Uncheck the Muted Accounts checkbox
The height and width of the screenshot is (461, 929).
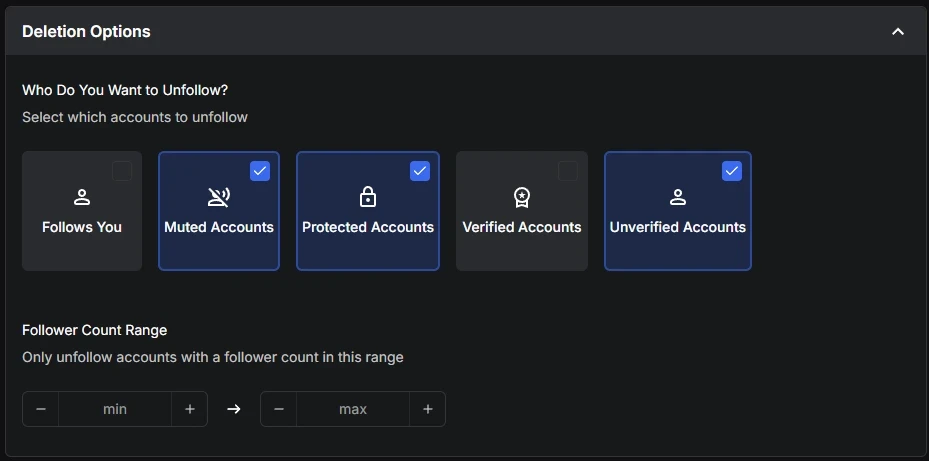pyautogui.click(x=260, y=171)
